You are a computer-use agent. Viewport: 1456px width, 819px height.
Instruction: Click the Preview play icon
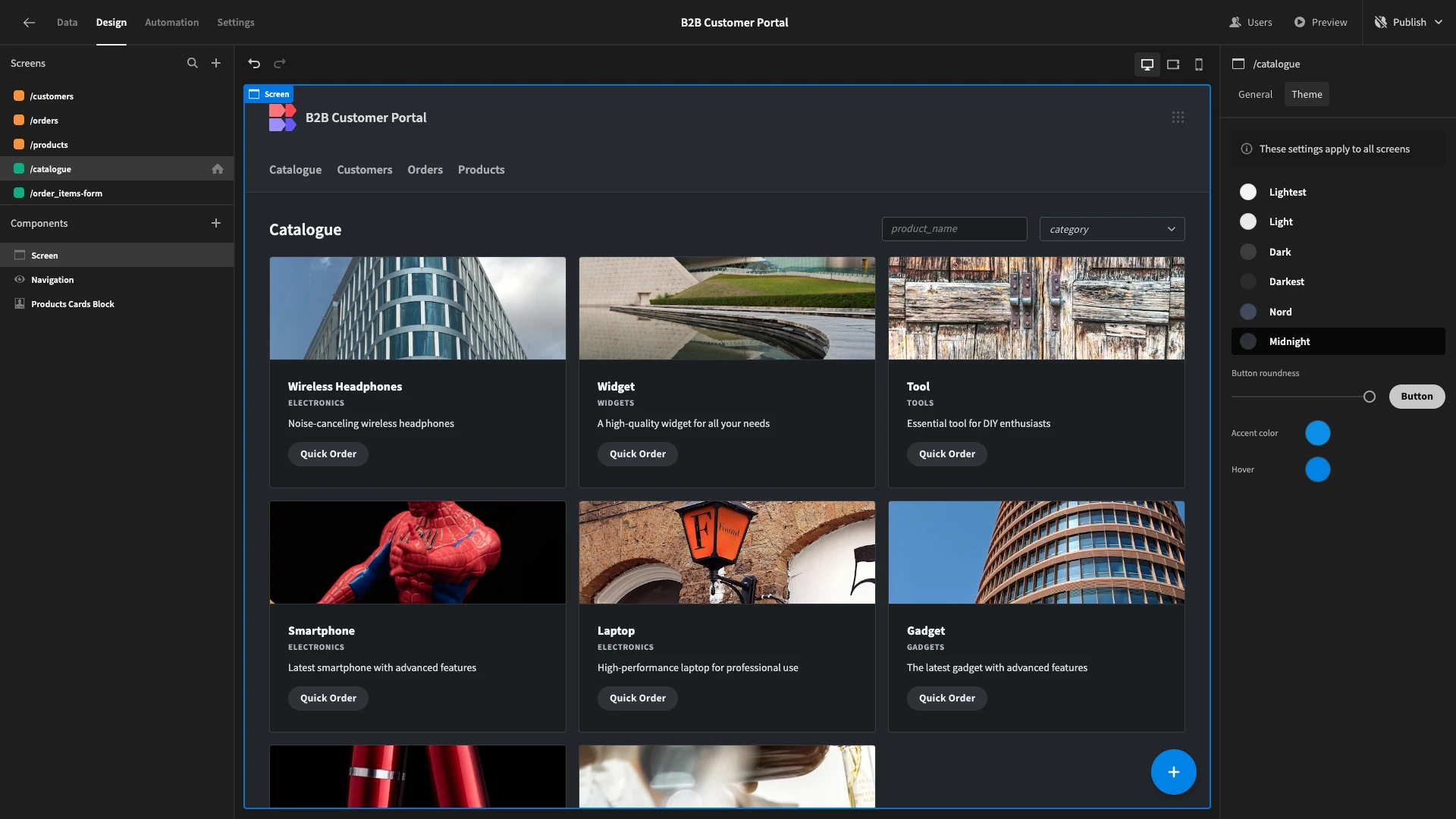point(1300,22)
